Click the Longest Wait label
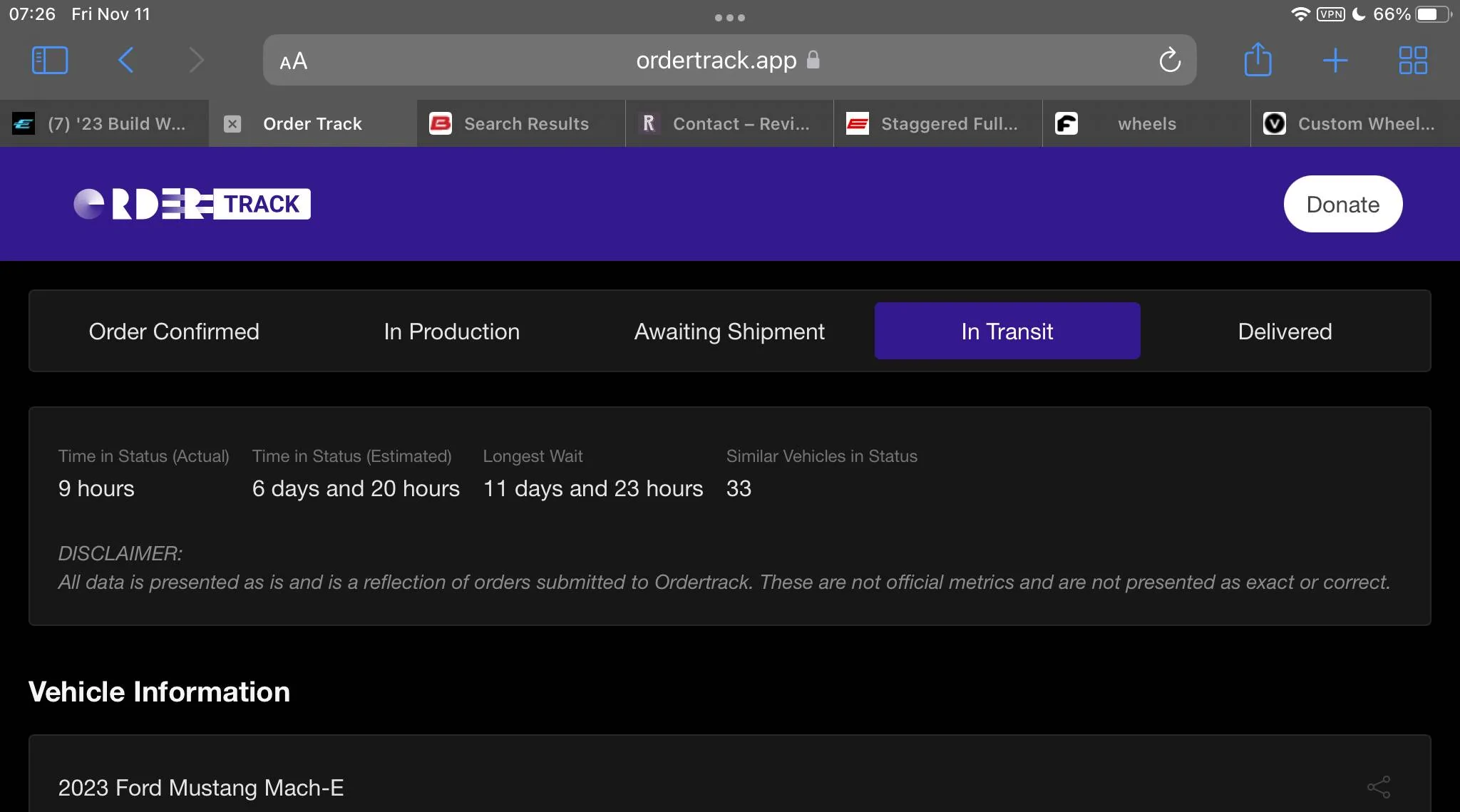Image resolution: width=1460 pixels, height=812 pixels. (533, 456)
